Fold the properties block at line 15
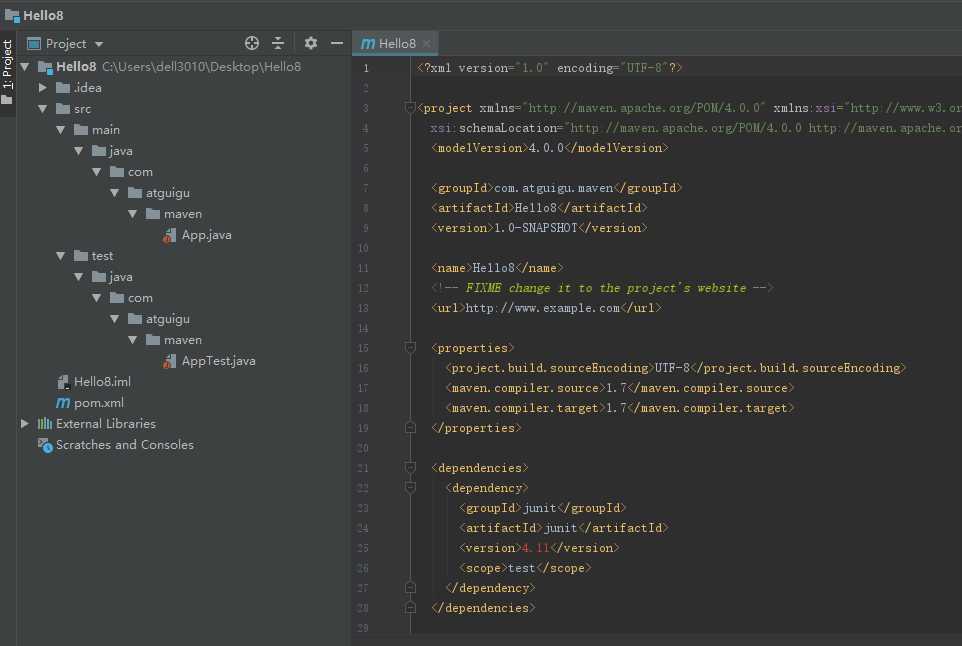The width and height of the screenshot is (962, 646). (x=410, y=348)
